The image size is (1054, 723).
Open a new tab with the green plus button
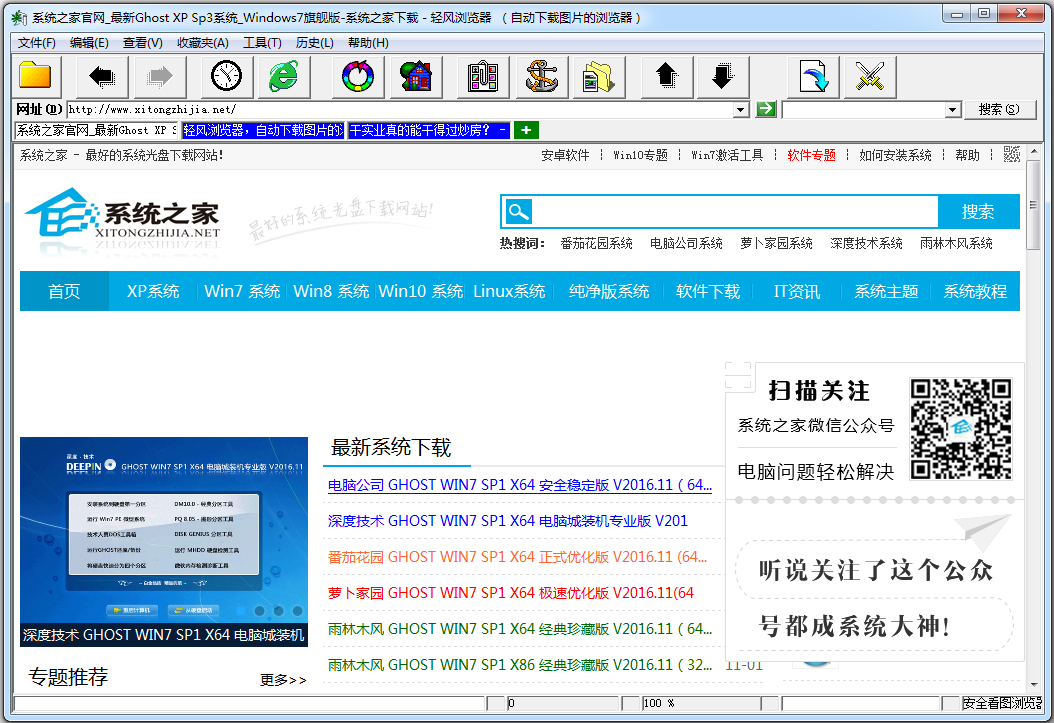coord(525,130)
